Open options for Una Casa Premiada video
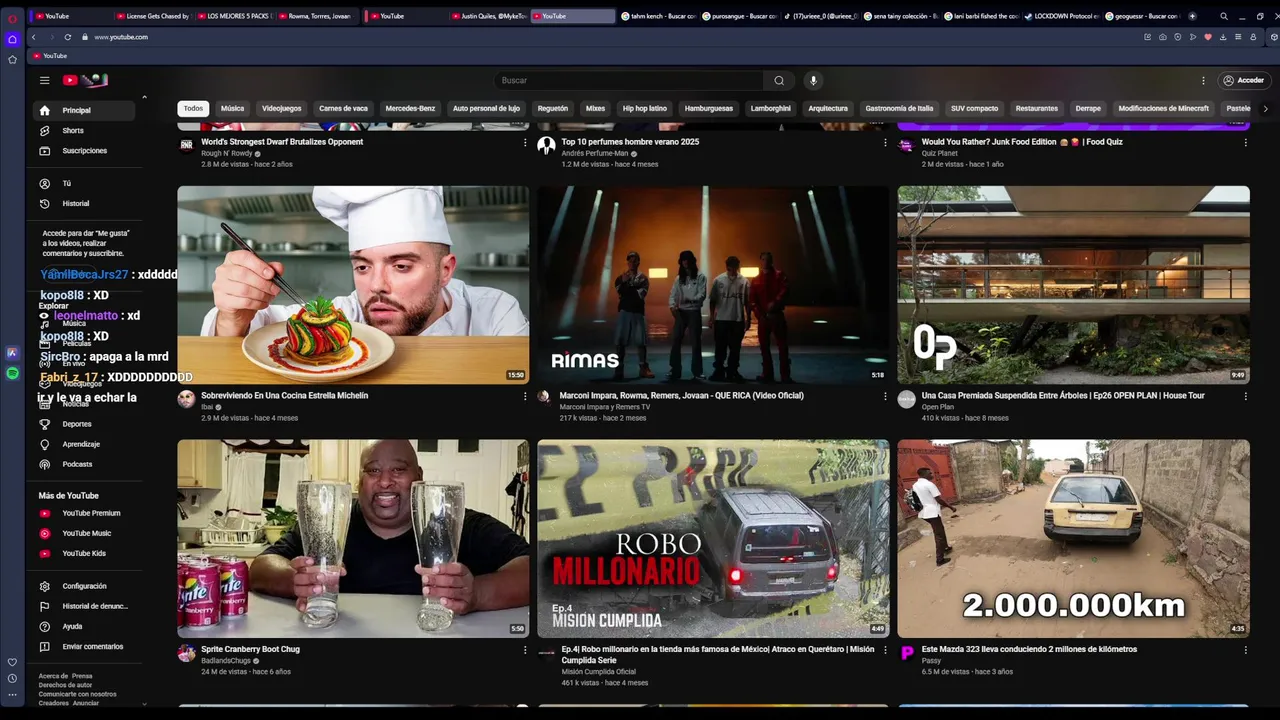This screenshot has height=720, width=1280. 1245,396
